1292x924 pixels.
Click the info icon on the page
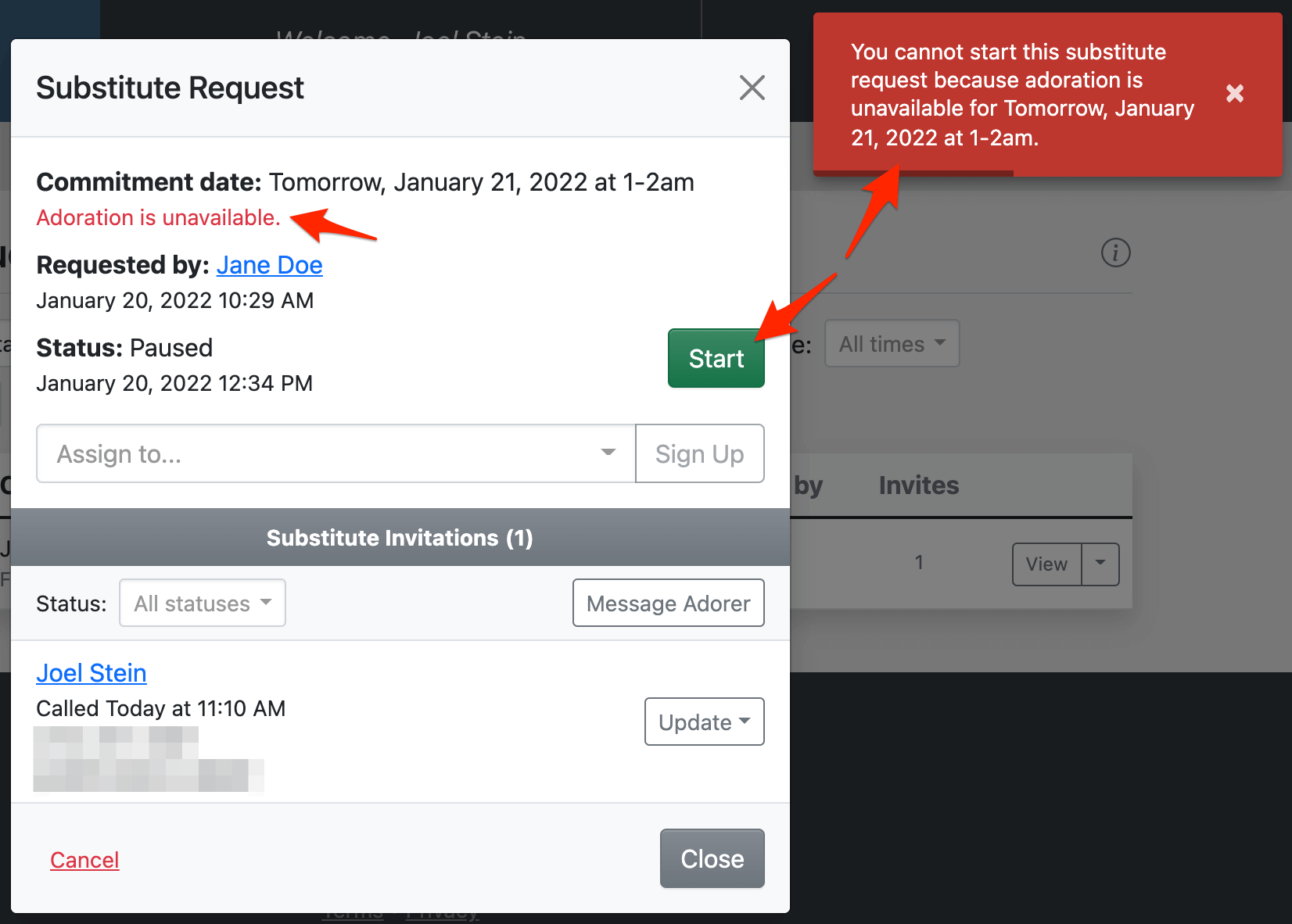coord(1115,252)
